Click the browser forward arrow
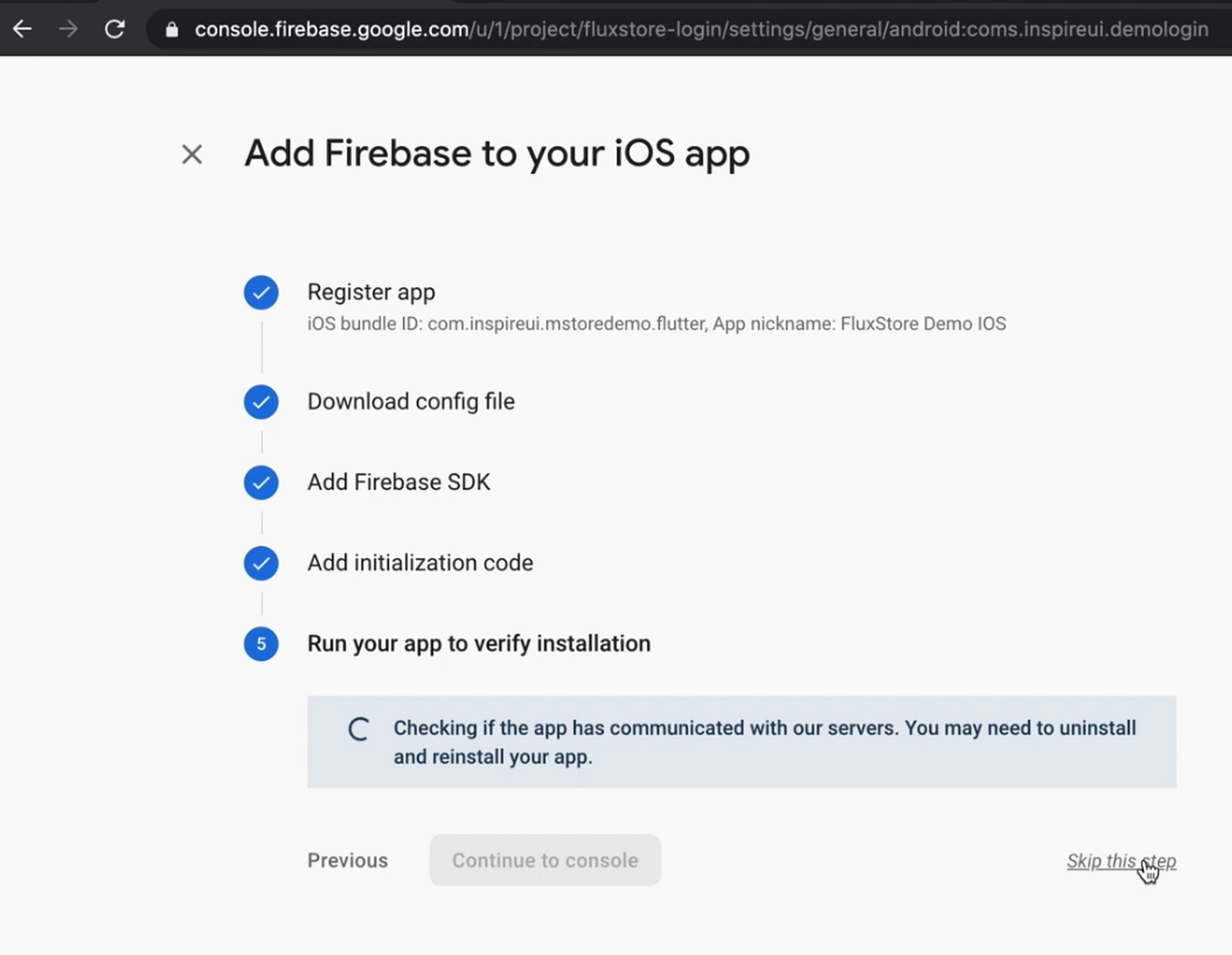Screen dimensions: 1232x955 tap(68, 29)
